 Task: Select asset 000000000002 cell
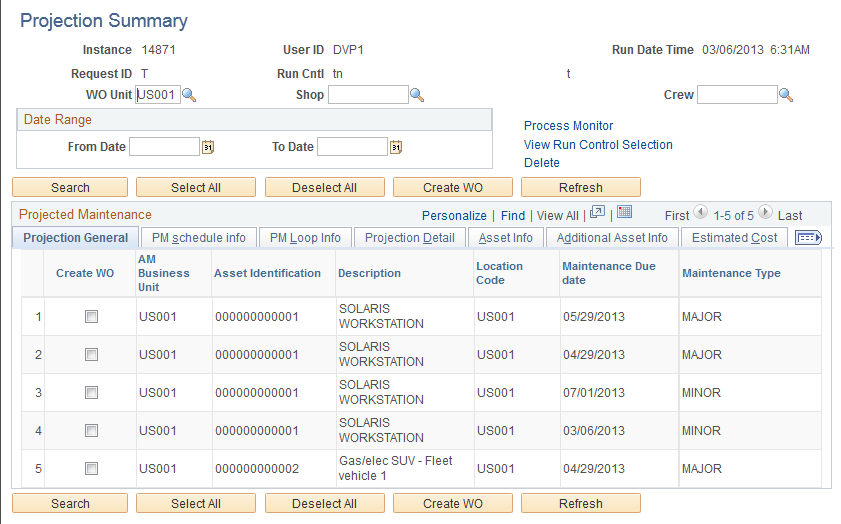(257, 469)
